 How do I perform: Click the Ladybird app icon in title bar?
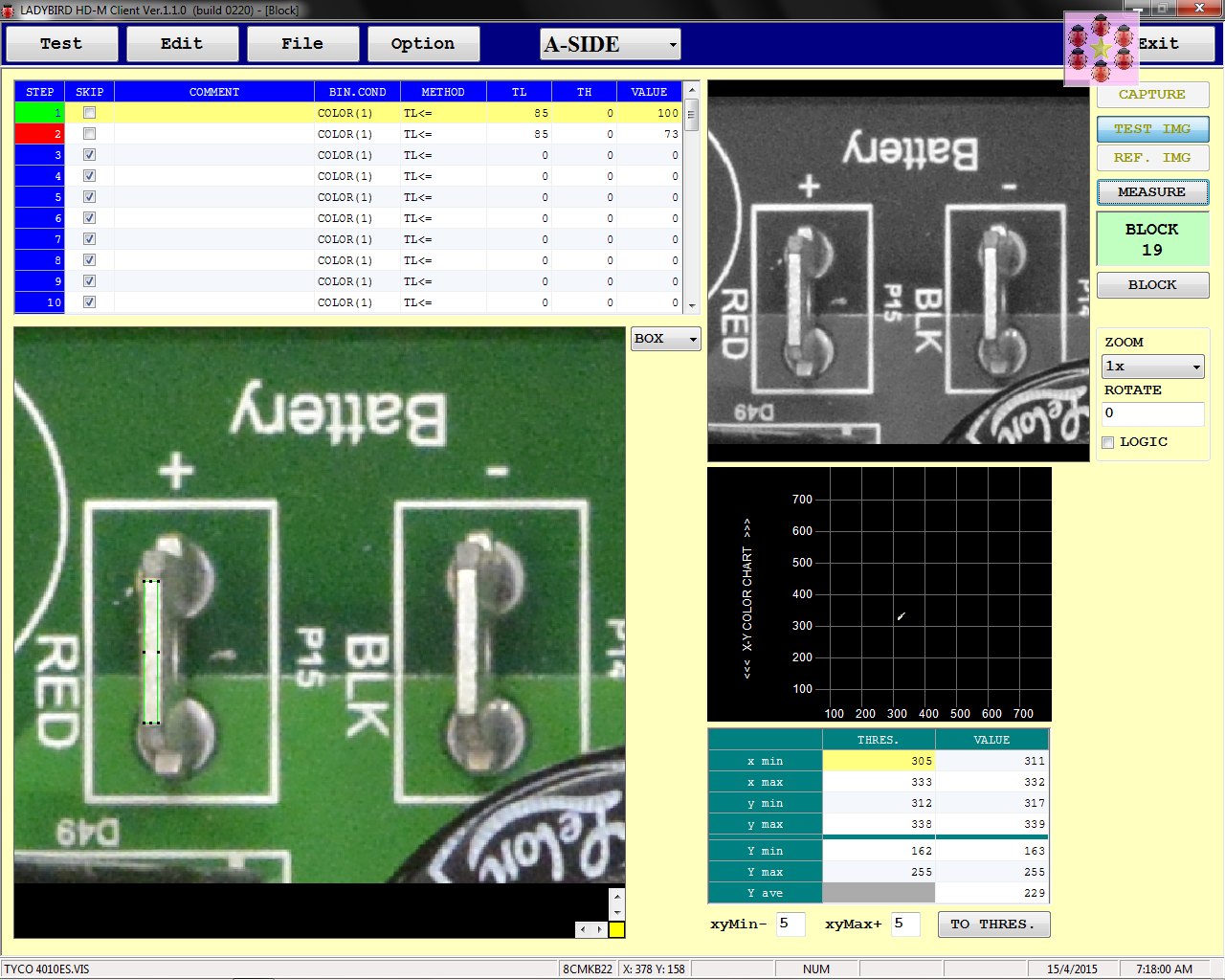(x=9, y=10)
